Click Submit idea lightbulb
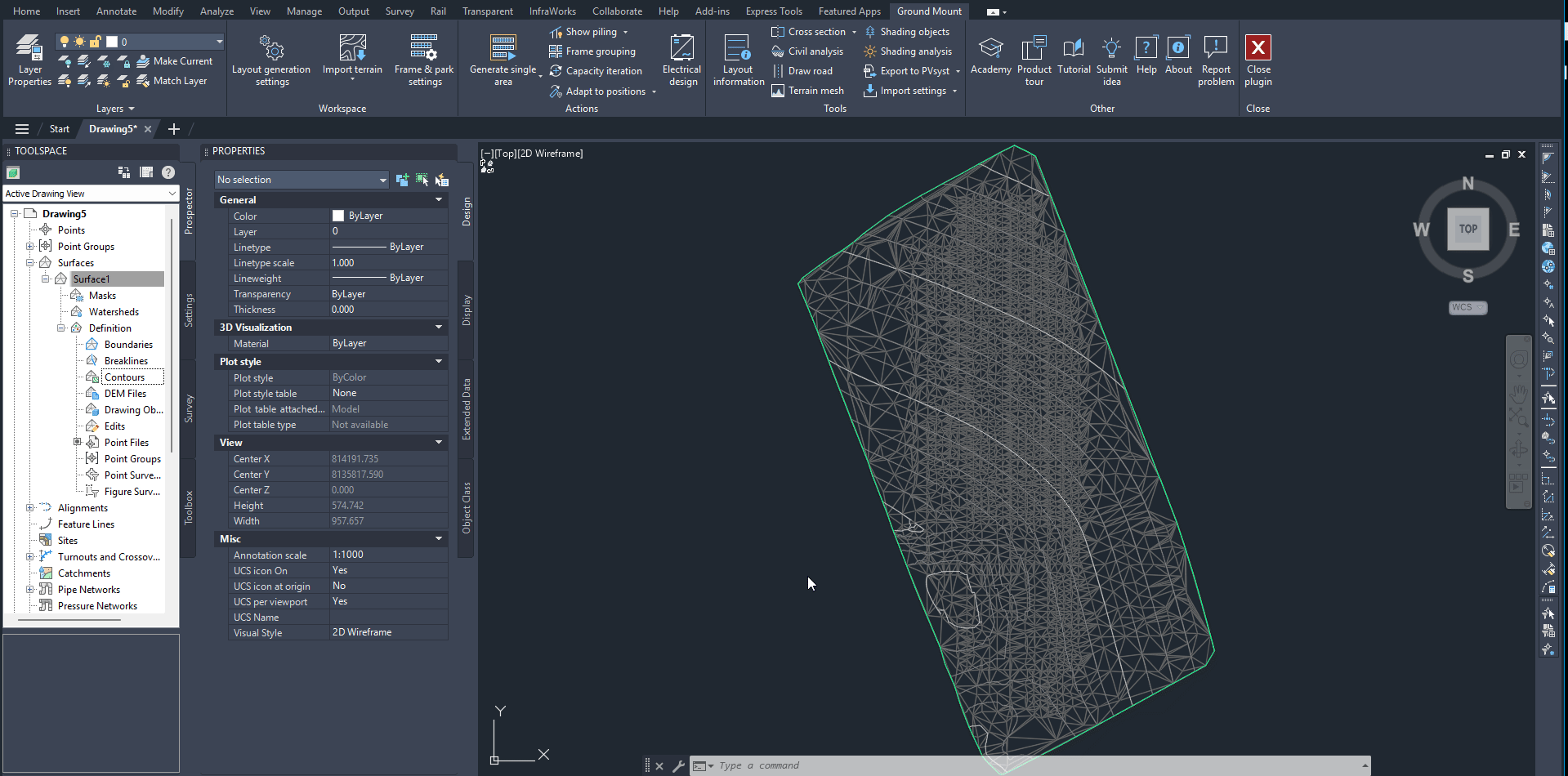The width and height of the screenshot is (1568, 776). (1111, 47)
